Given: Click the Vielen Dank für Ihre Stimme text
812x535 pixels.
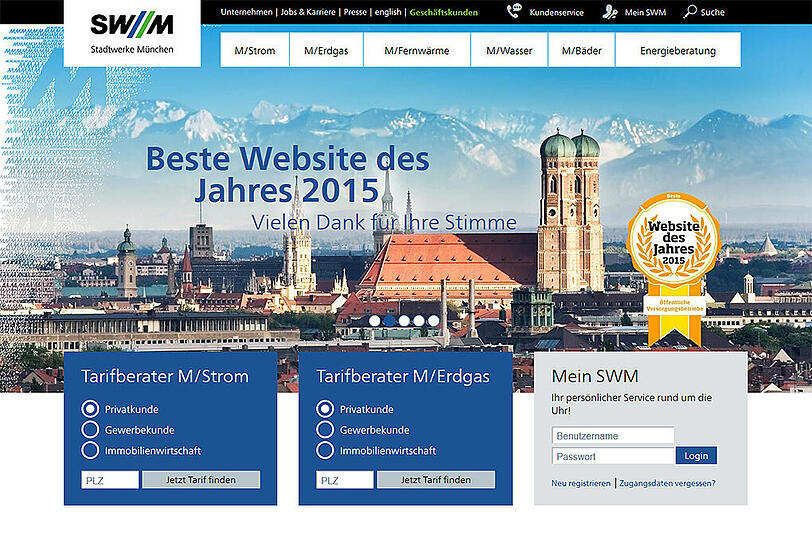Looking at the screenshot, I should tap(384, 222).
